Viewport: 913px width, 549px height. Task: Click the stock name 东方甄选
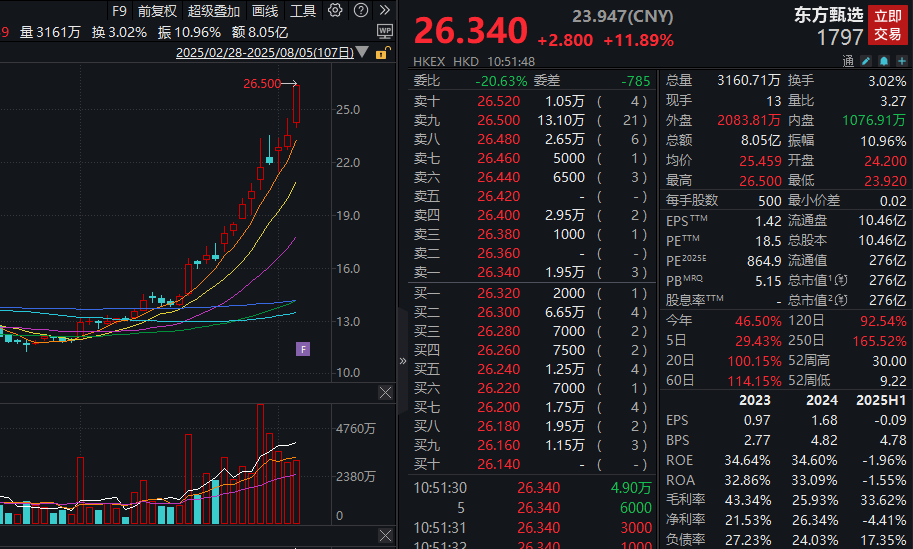pyautogui.click(x=829, y=15)
